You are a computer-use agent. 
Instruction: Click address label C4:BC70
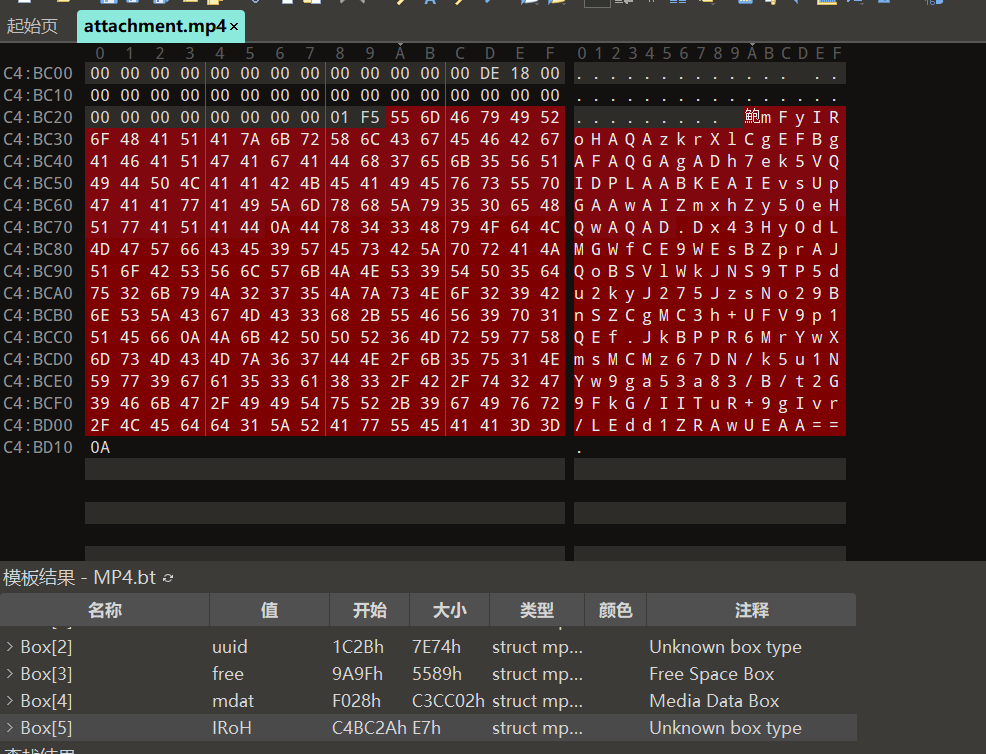tap(38, 227)
